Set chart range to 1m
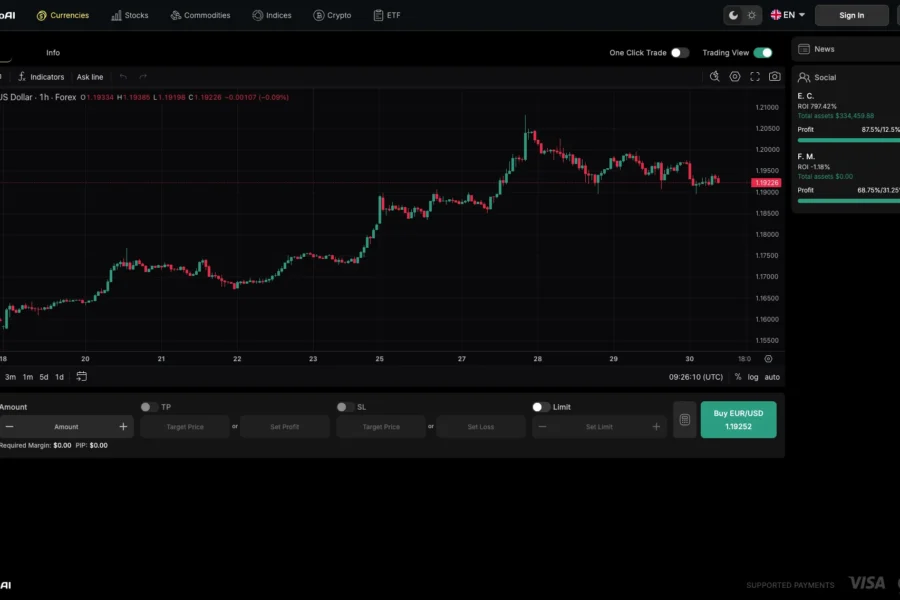The width and height of the screenshot is (900, 600). pyautogui.click(x=28, y=377)
